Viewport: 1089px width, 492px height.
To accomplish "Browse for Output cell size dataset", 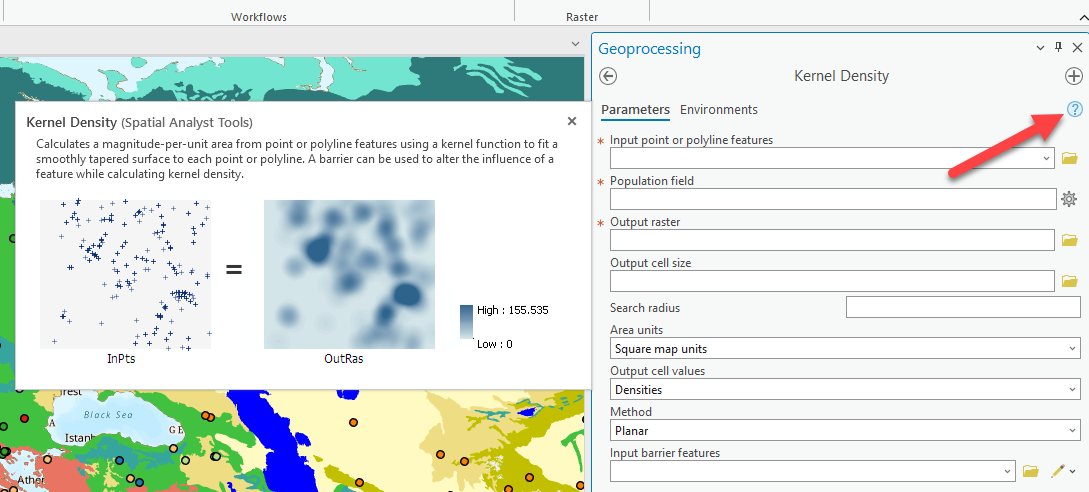I will [x=1069, y=281].
